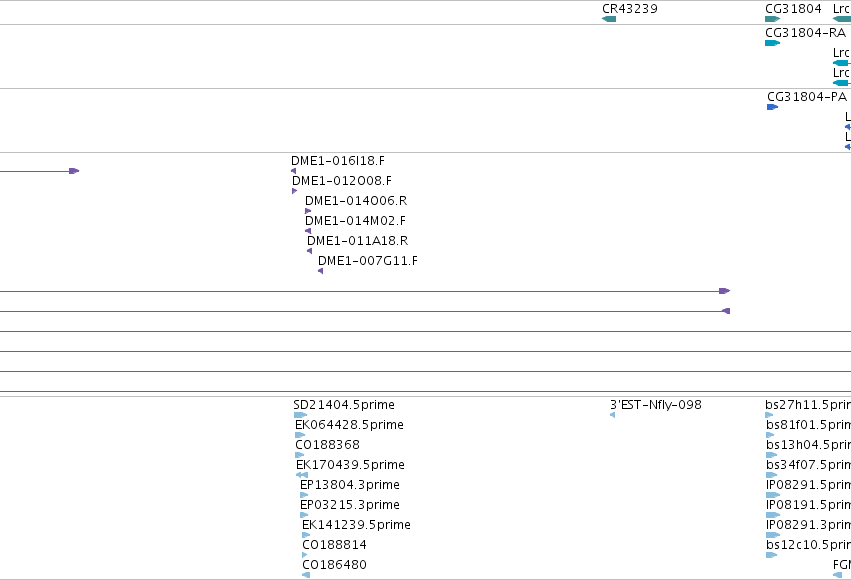Select protein CG31804-PA label
This screenshot has height=580, width=851.
pyautogui.click(x=807, y=97)
